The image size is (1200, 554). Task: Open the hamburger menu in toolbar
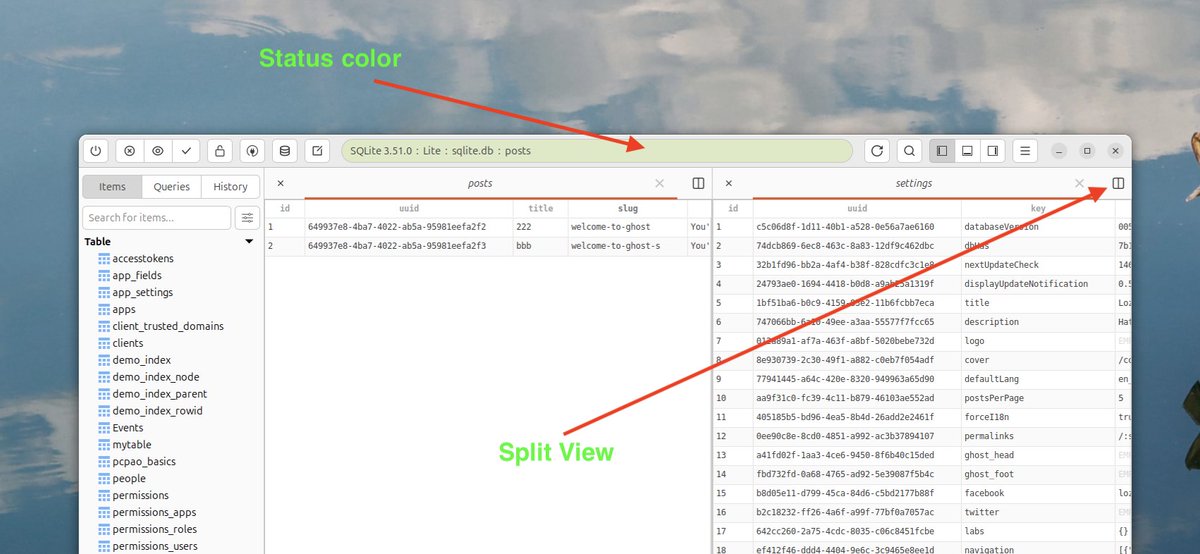1025,151
